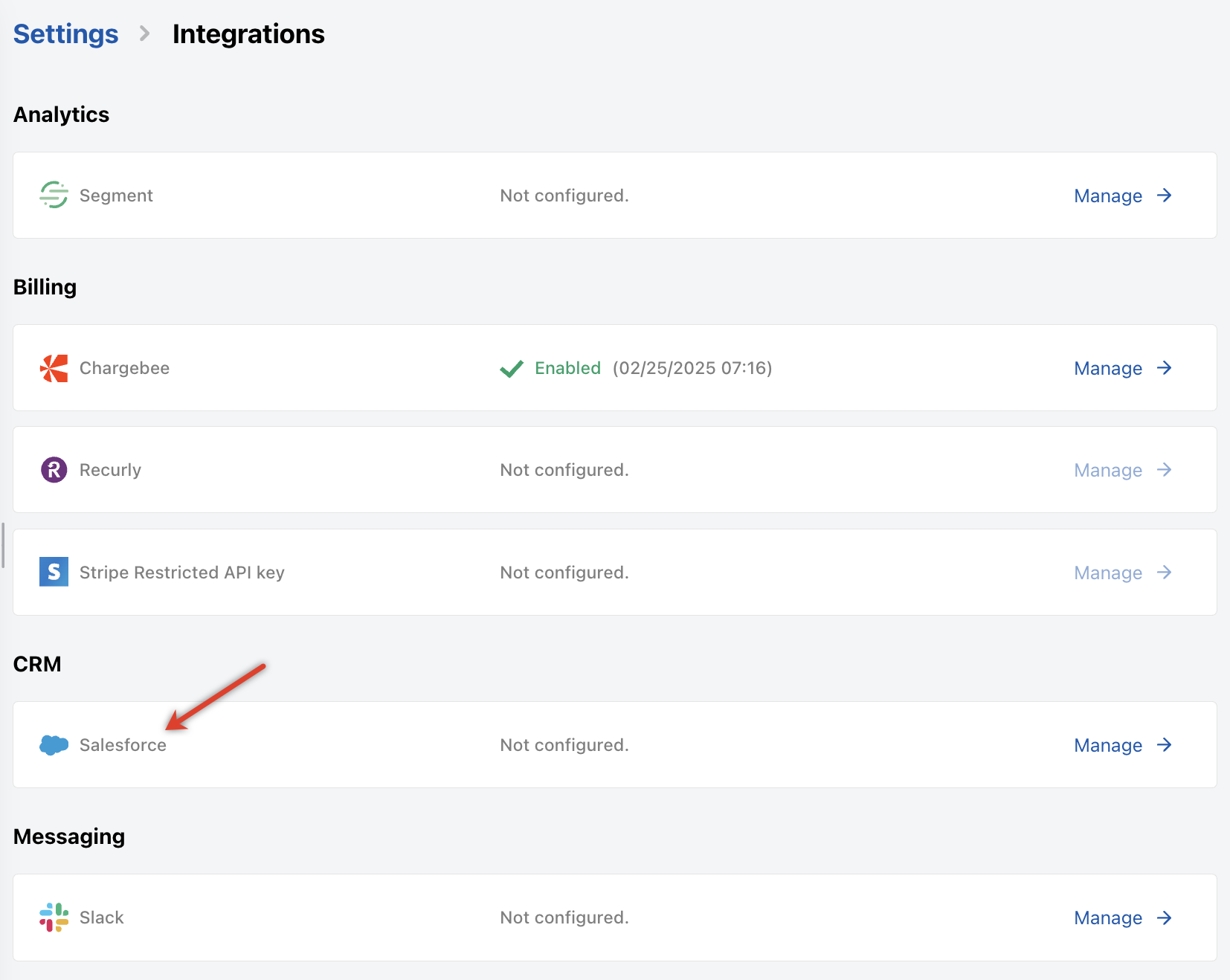Click the Chargebee timestamp 02/25/2025 07:16
This screenshot has height=980, width=1230.
pyautogui.click(x=692, y=368)
